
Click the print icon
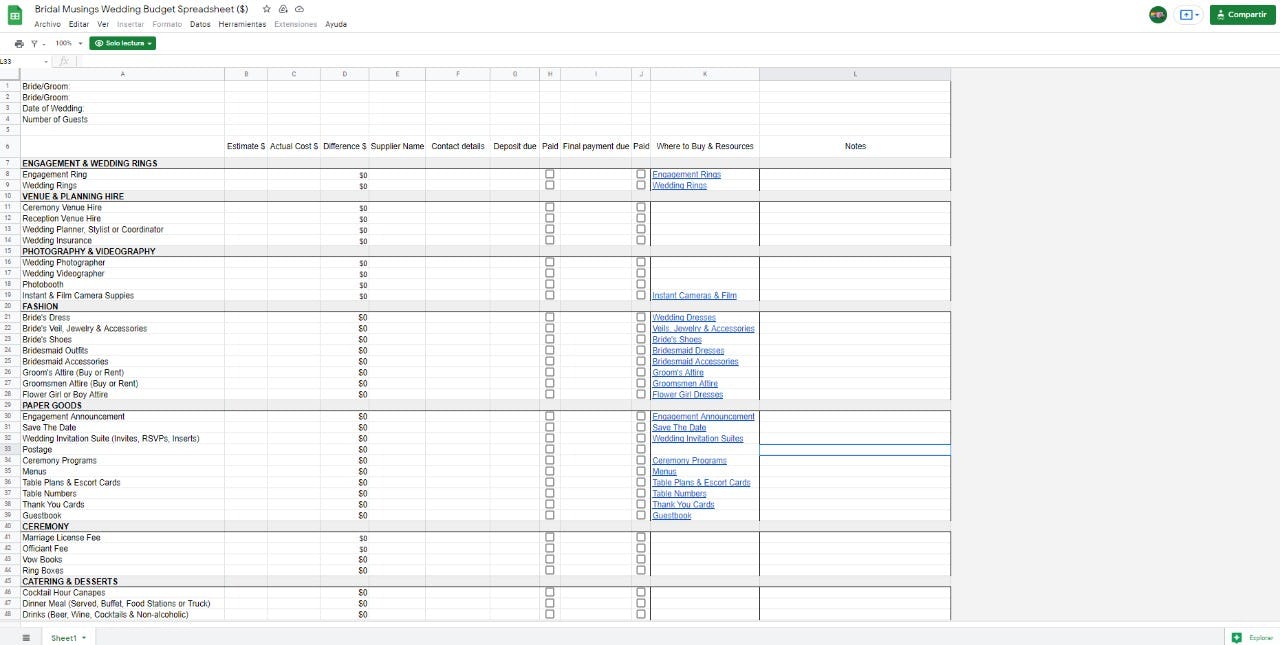point(19,44)
